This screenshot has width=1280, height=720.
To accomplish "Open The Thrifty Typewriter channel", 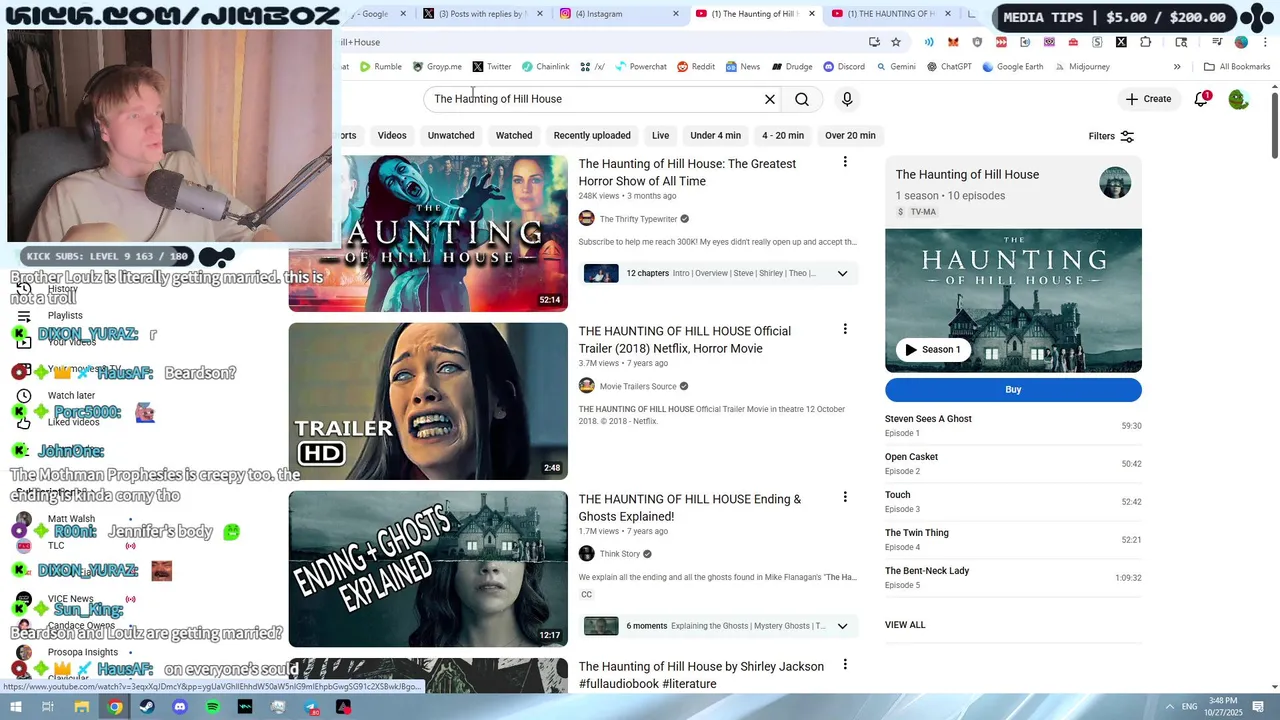I will [638, 219].
